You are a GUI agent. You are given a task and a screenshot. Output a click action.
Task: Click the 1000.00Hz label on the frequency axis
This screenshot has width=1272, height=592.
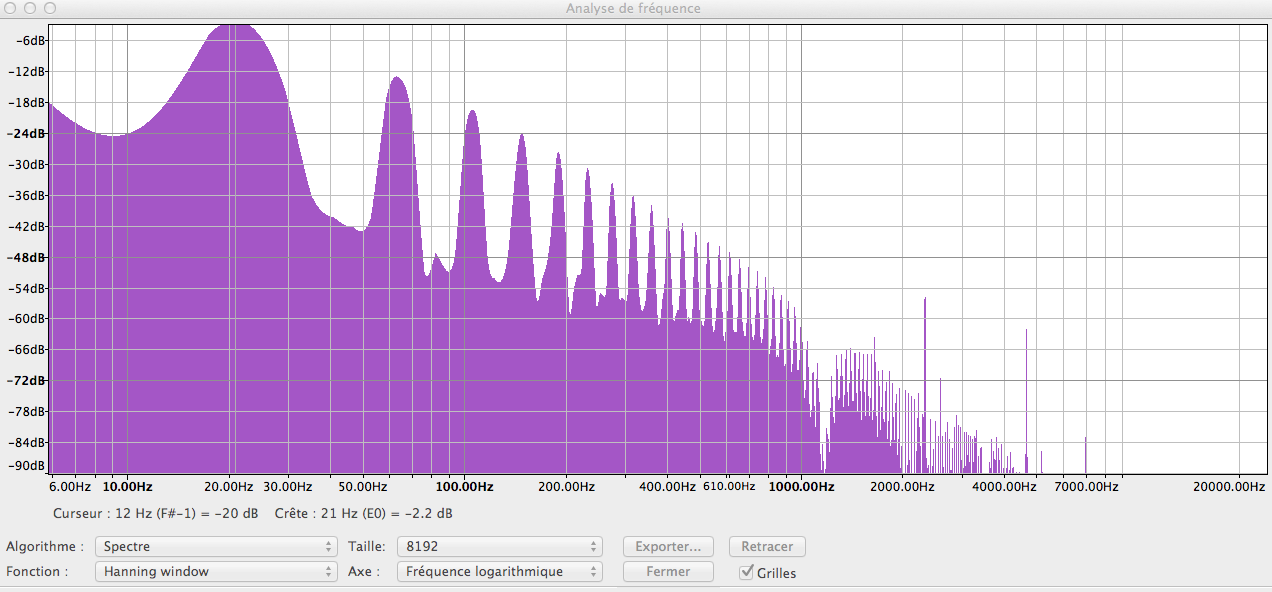(801, 487)
